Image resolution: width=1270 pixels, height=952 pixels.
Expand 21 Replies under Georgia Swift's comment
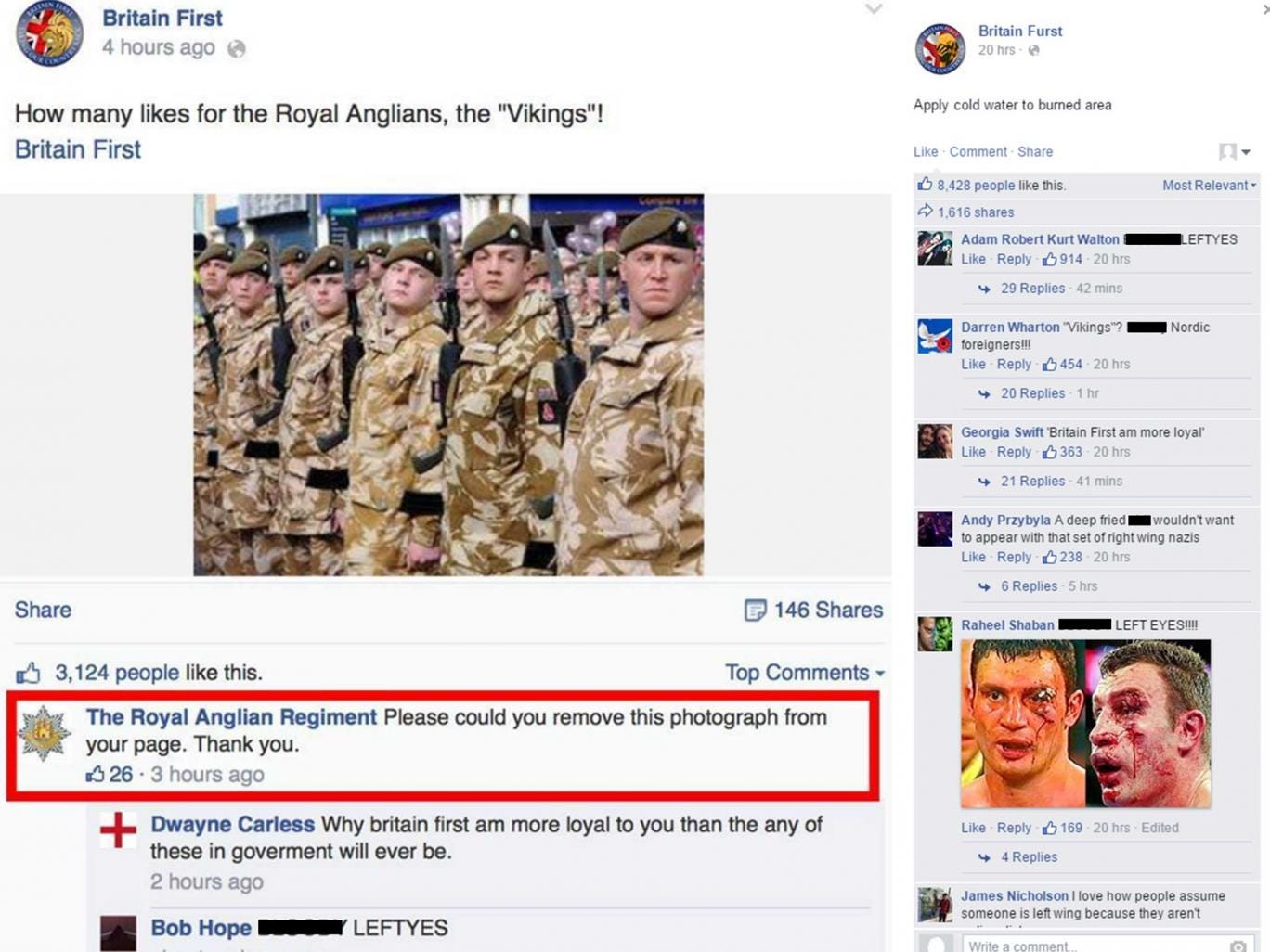click(x=1032, y=482)
